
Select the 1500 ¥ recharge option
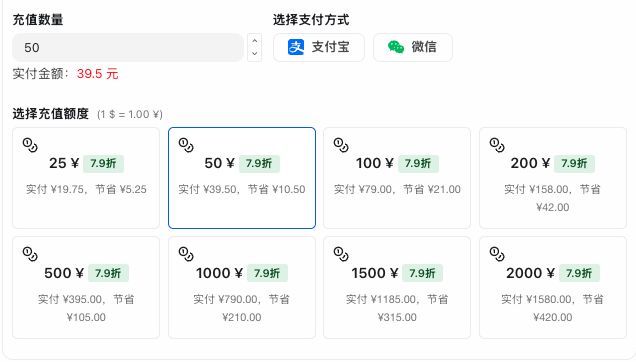click(397, 287)
